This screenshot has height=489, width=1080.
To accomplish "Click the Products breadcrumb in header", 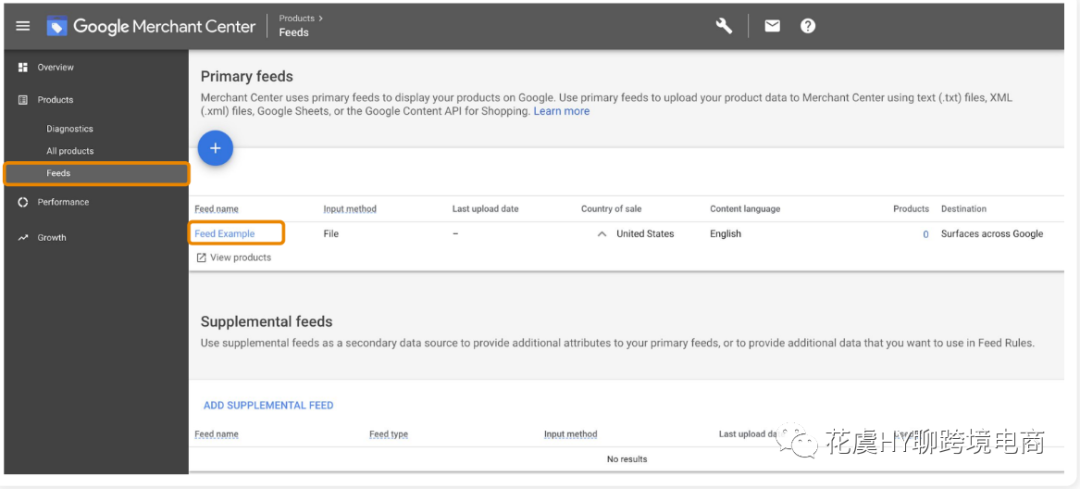I will (x=297, y=19).
